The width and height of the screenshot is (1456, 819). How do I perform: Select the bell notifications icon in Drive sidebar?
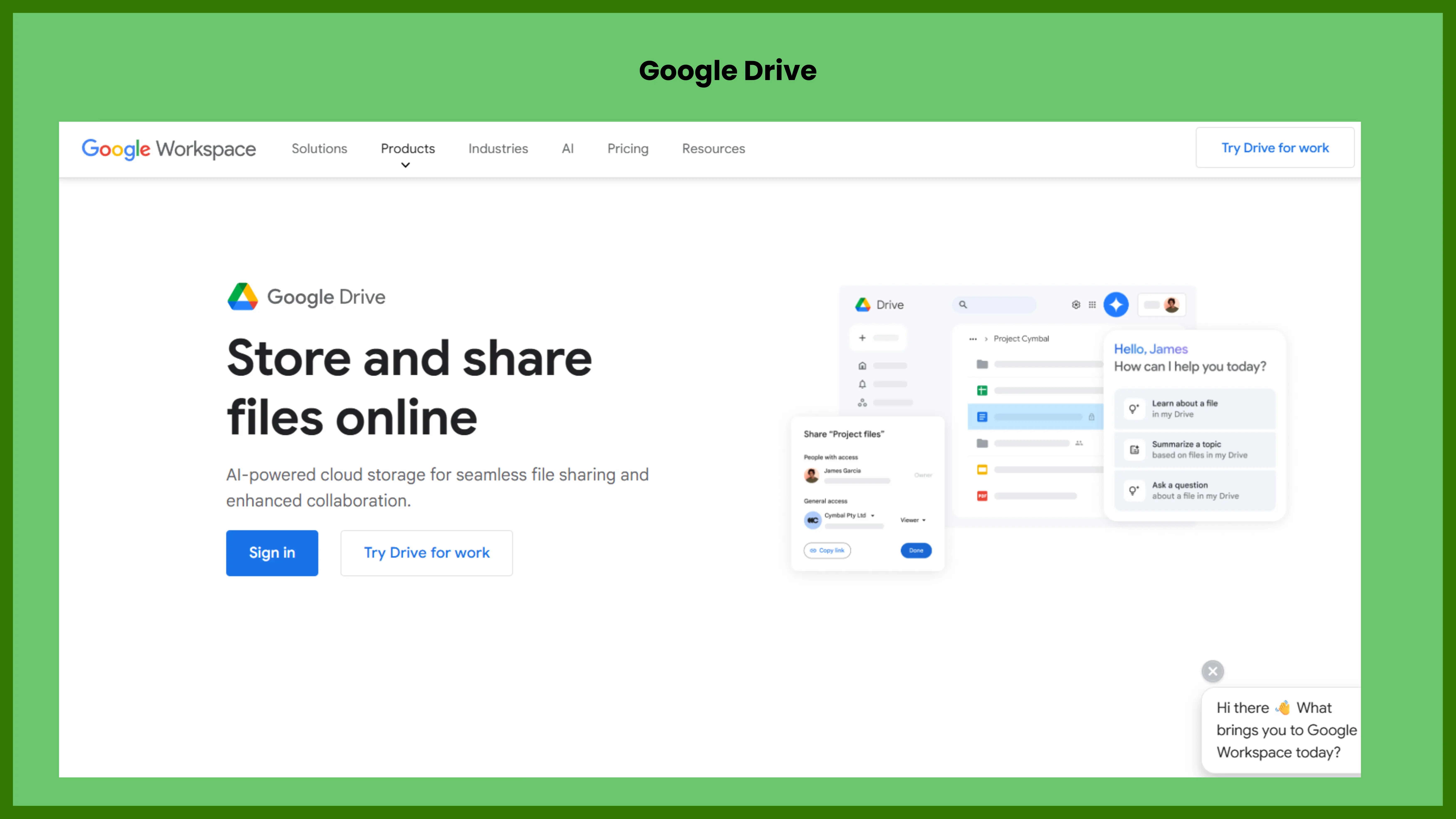(862, 384)
